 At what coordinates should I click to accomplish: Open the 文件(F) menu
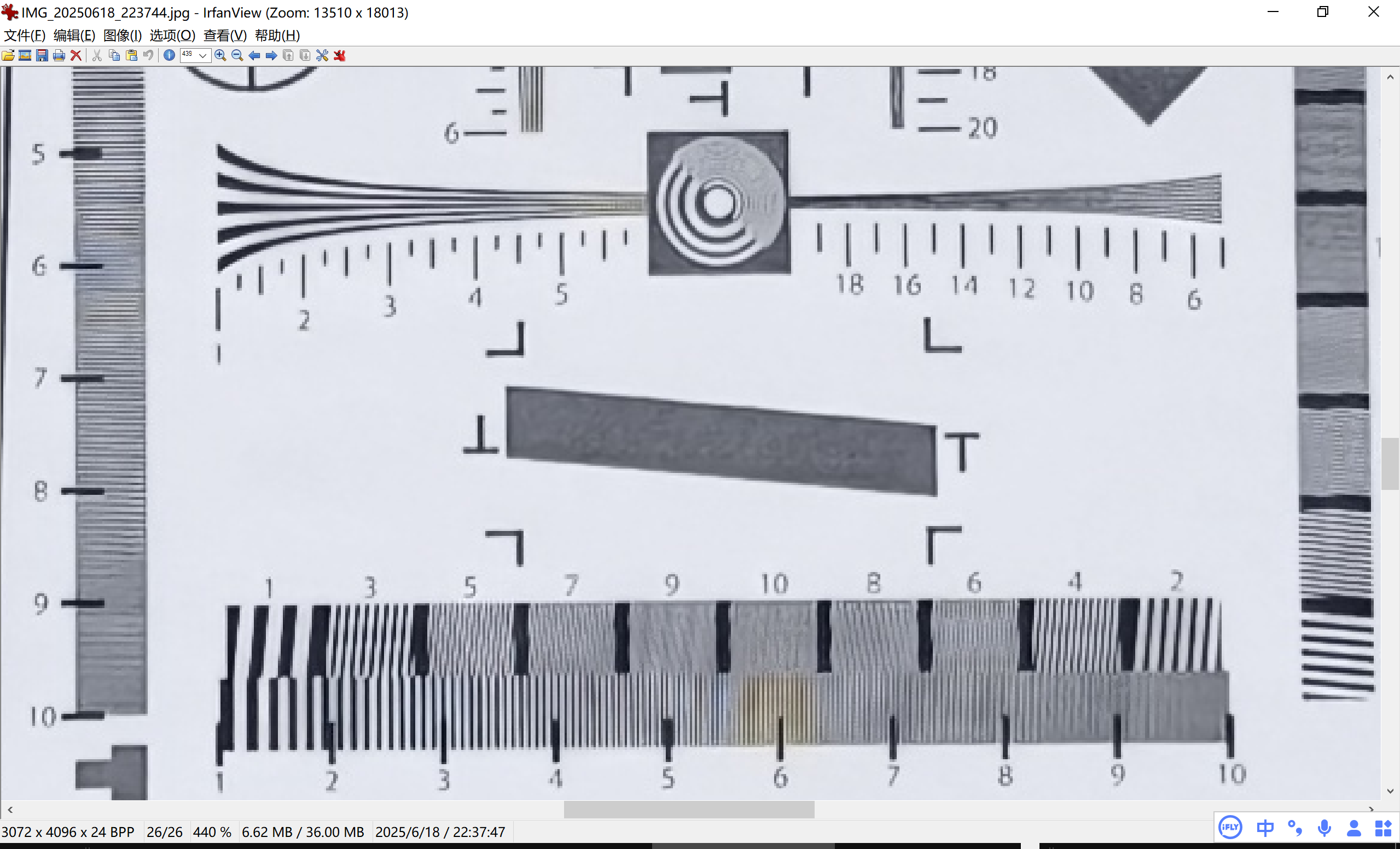25,35
